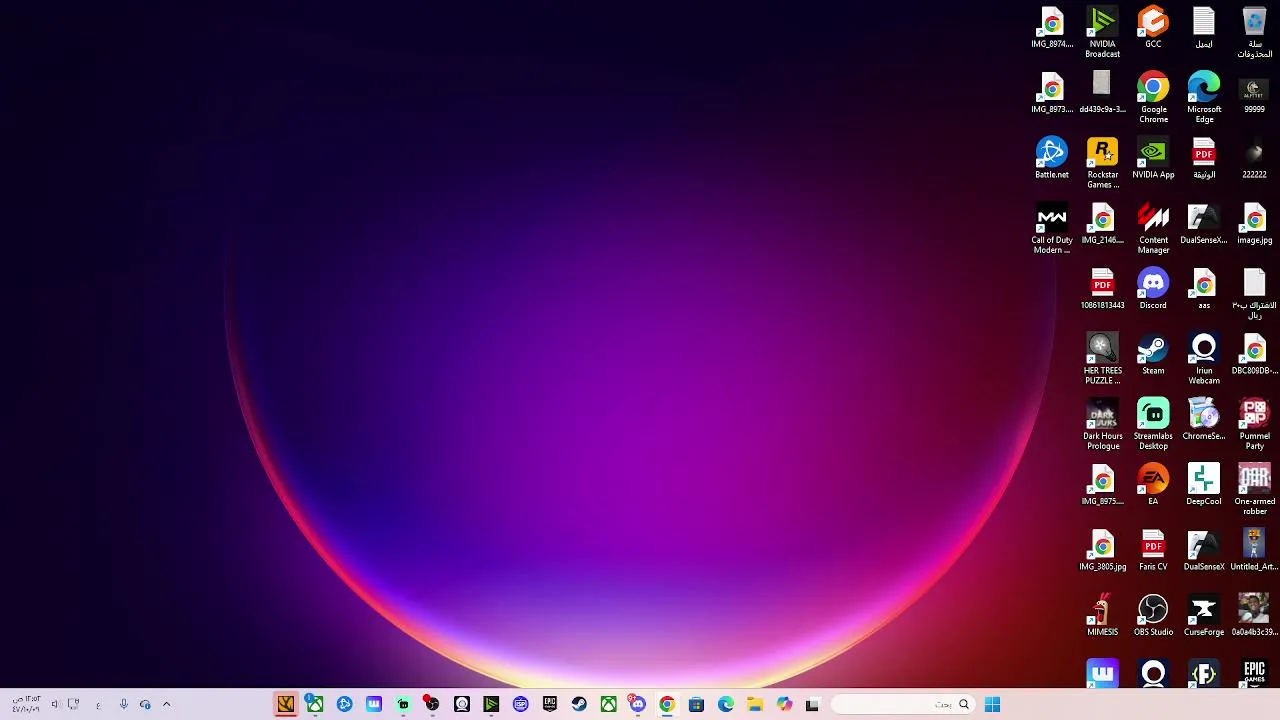Select the aas Chrome shortcut file
Screen dimensions: 1280x720
(1204, 289)
